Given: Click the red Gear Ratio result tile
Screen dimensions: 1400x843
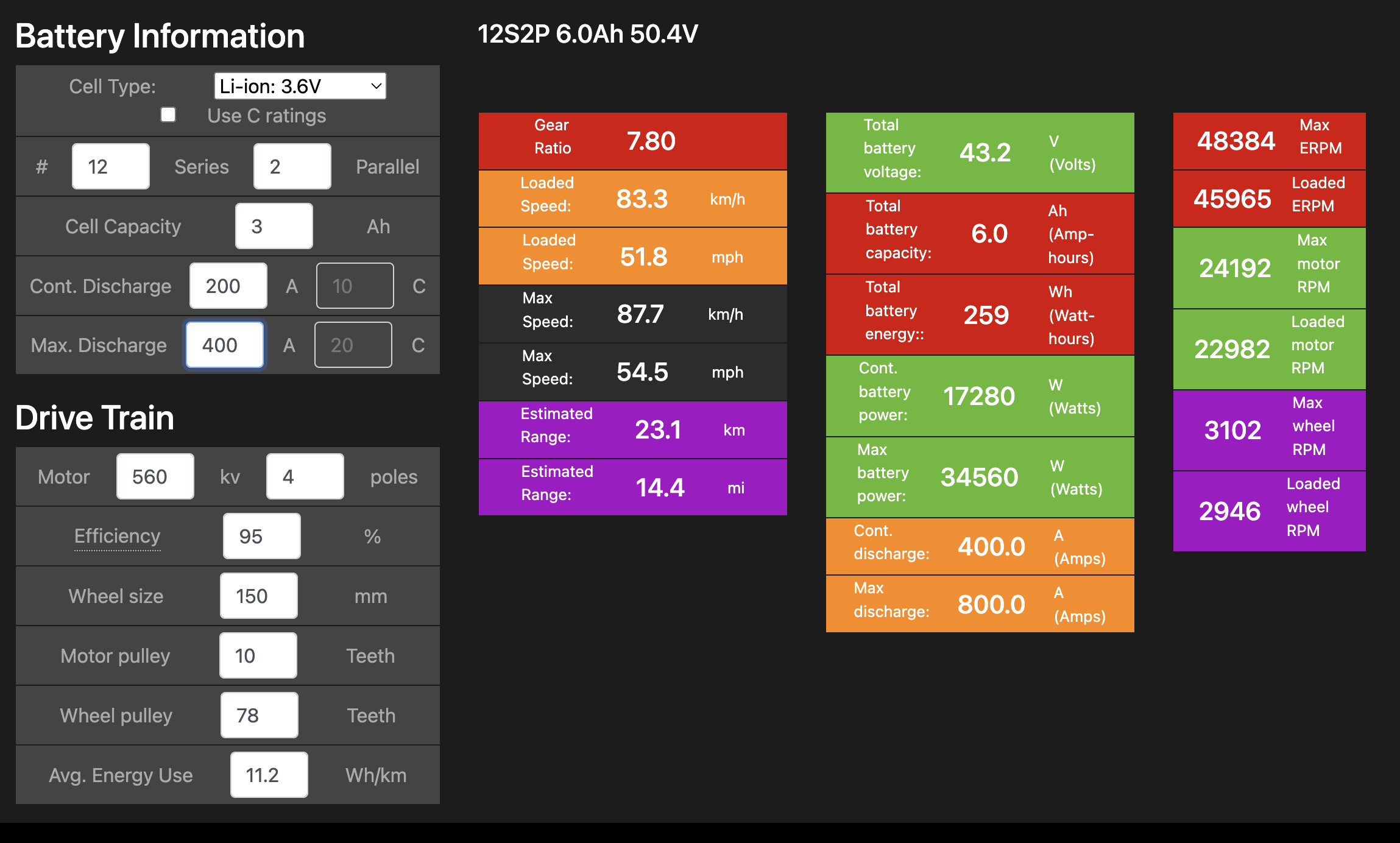Looking at the screenshot, I should [633, 141].
